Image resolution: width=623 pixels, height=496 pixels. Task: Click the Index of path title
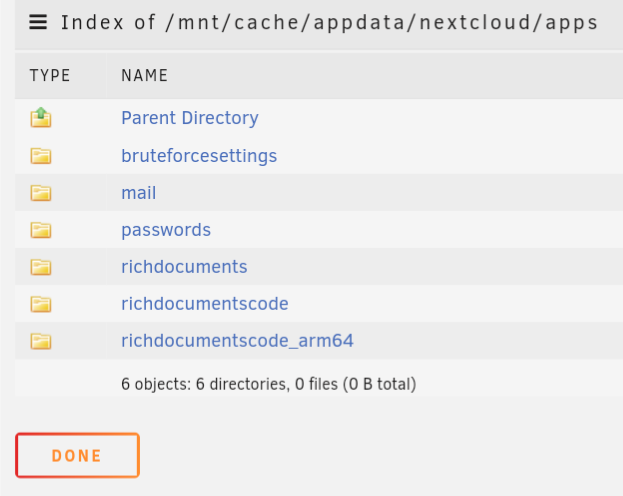tap(329, 23)
